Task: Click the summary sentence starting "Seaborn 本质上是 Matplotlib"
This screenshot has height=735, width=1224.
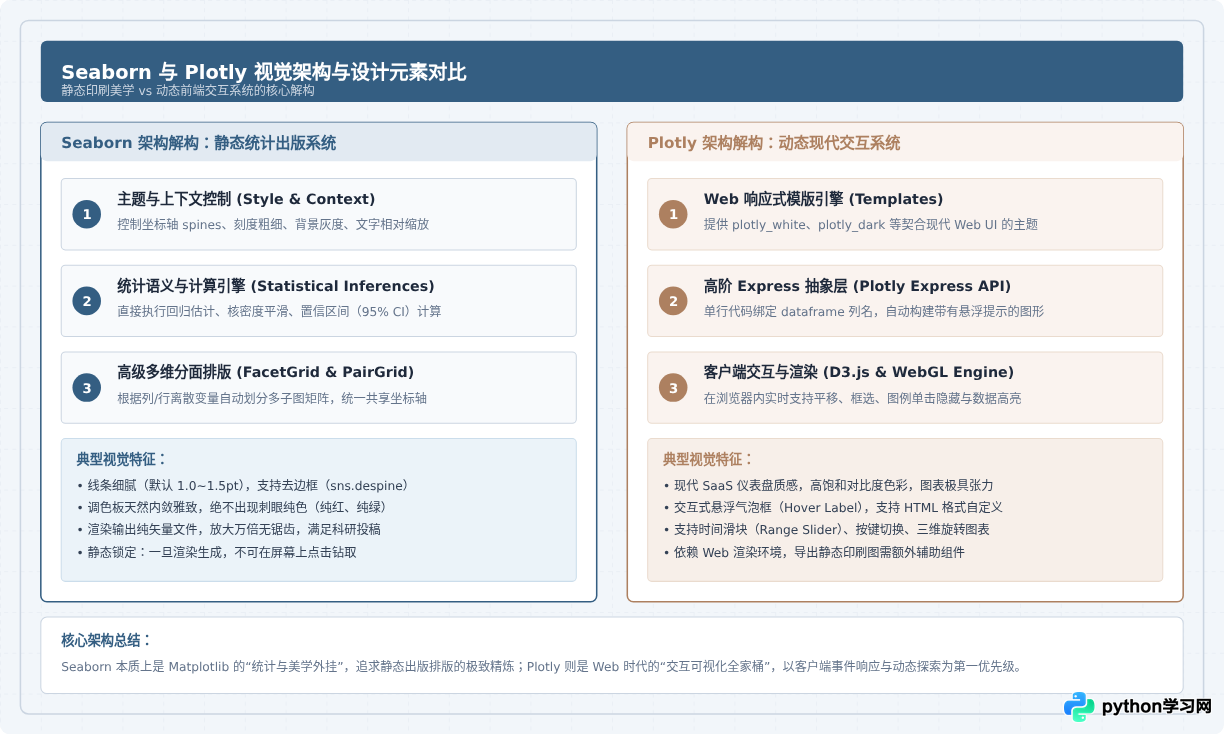Action: click(541, 666)
